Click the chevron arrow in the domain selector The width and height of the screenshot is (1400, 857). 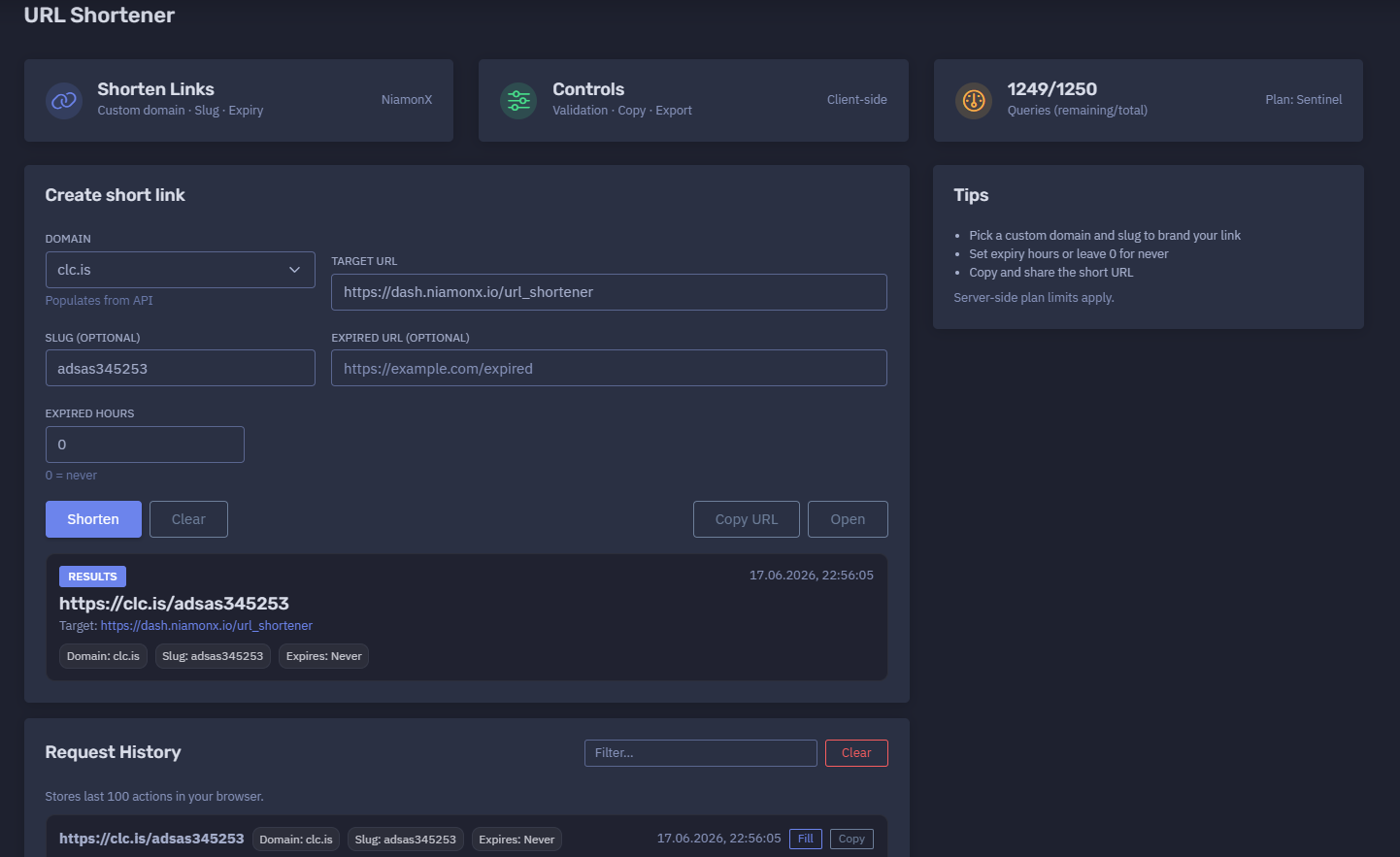click(x=295, y=270)
